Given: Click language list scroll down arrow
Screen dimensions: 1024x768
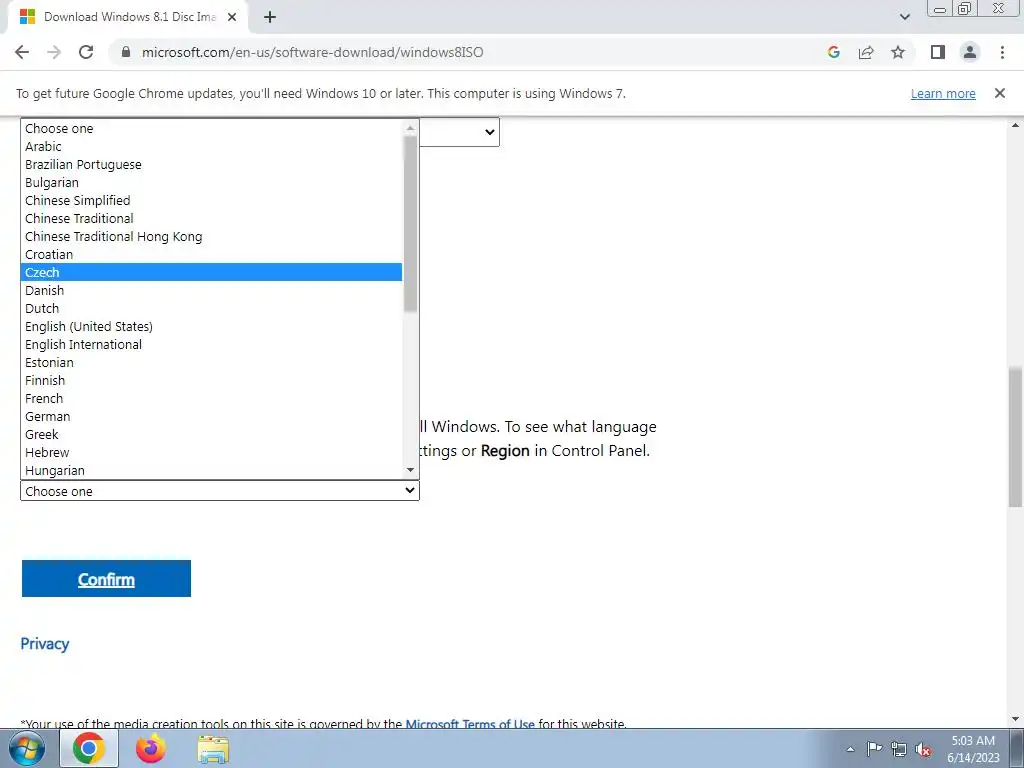Looking at the screenshot, I should [410, 470].
